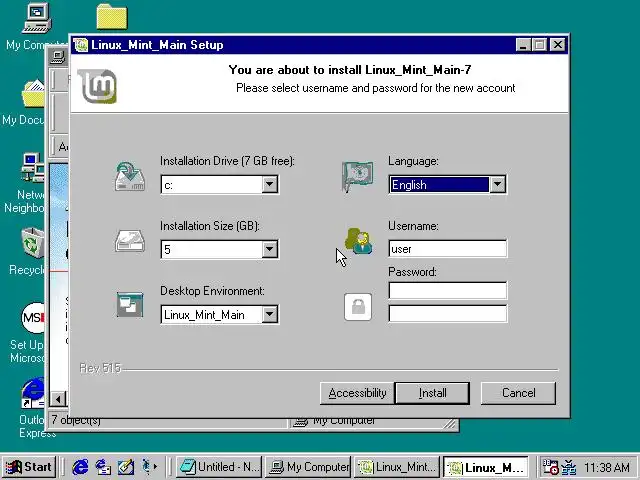This screenshot has height=480, width=640.
Task: Cancel the Linux Mint setup
Action: click(x=518, y=393)
